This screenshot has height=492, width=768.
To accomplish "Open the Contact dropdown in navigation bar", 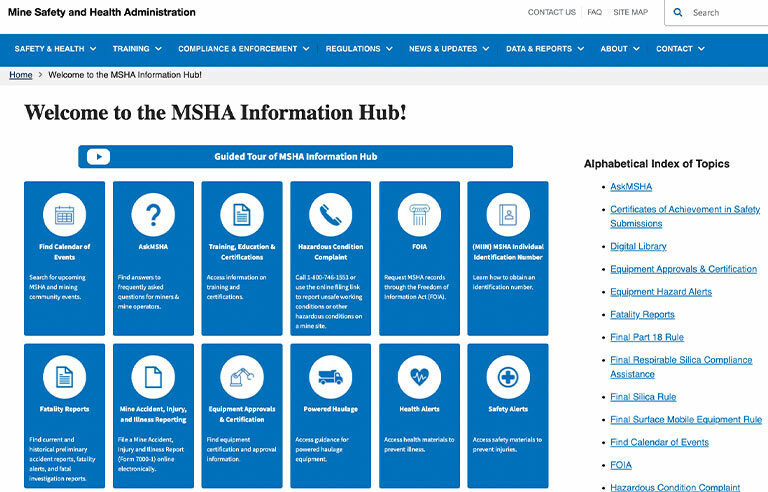I will pyautogui.click(x=680, y=49).
